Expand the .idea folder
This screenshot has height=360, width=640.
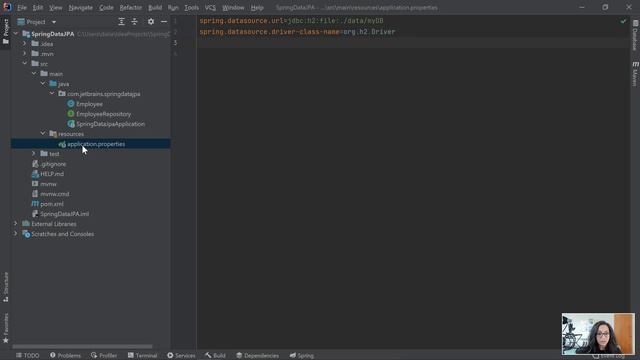tap(24, 44)
